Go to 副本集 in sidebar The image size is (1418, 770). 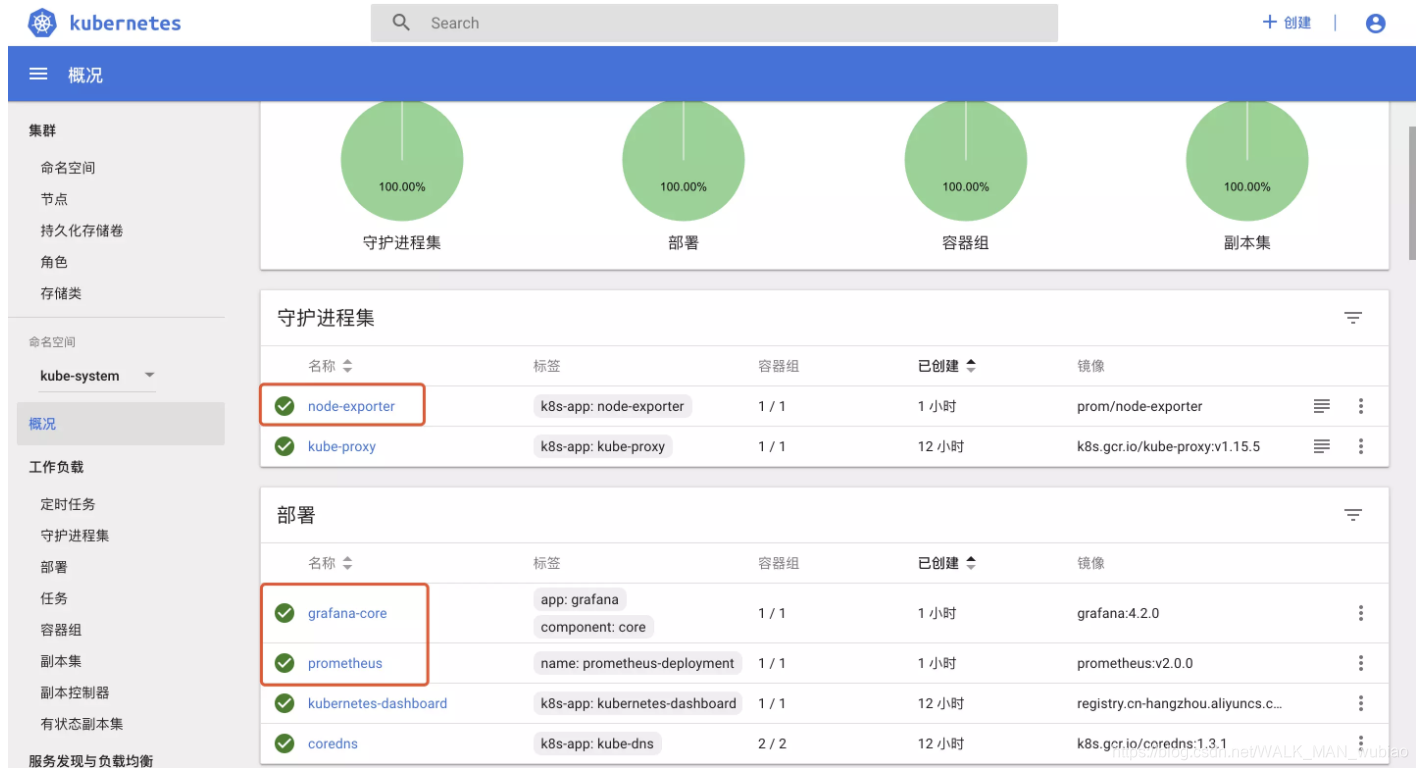click(x=61, y=661)
